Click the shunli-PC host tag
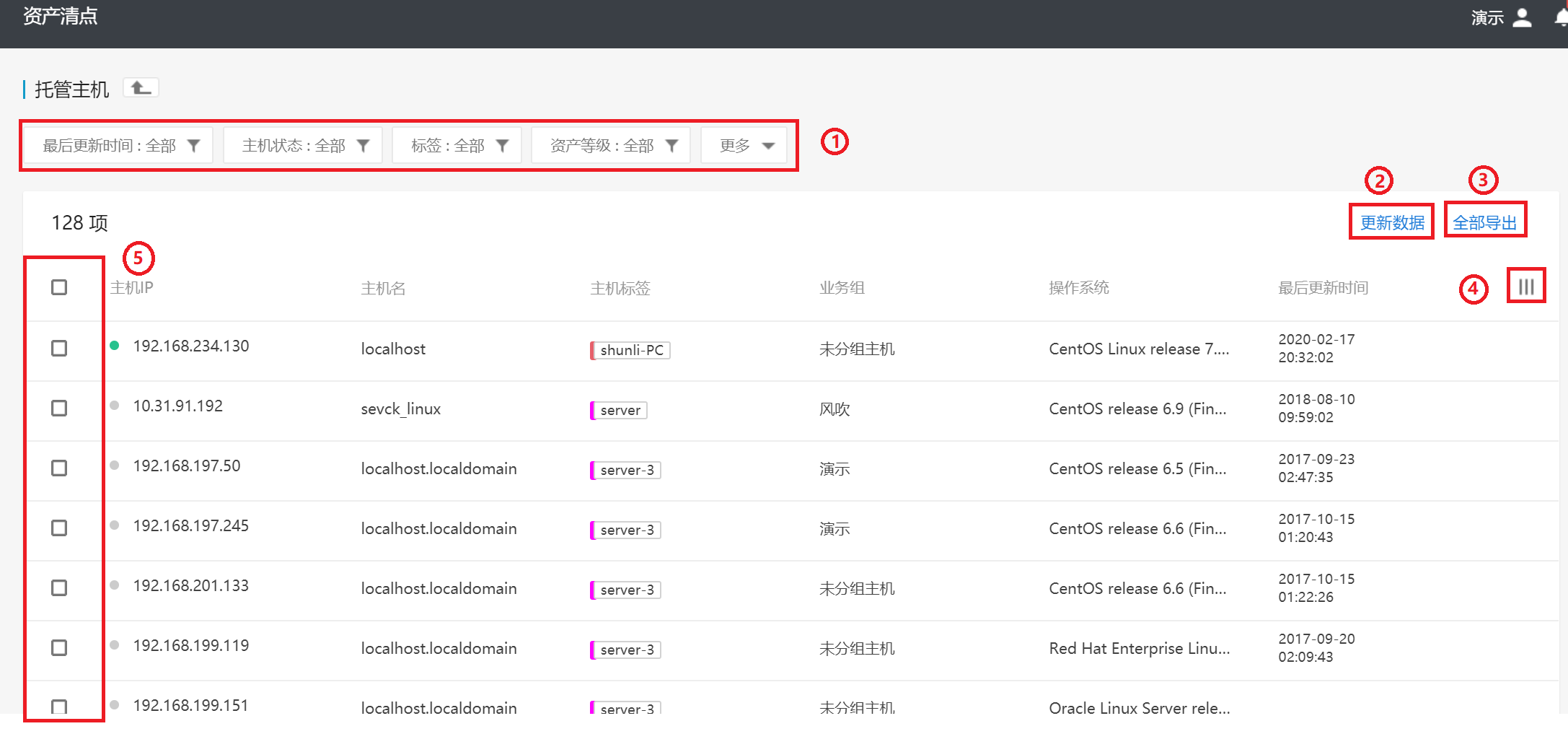This screenshot has width=1568, height=734. pos(631,350)
